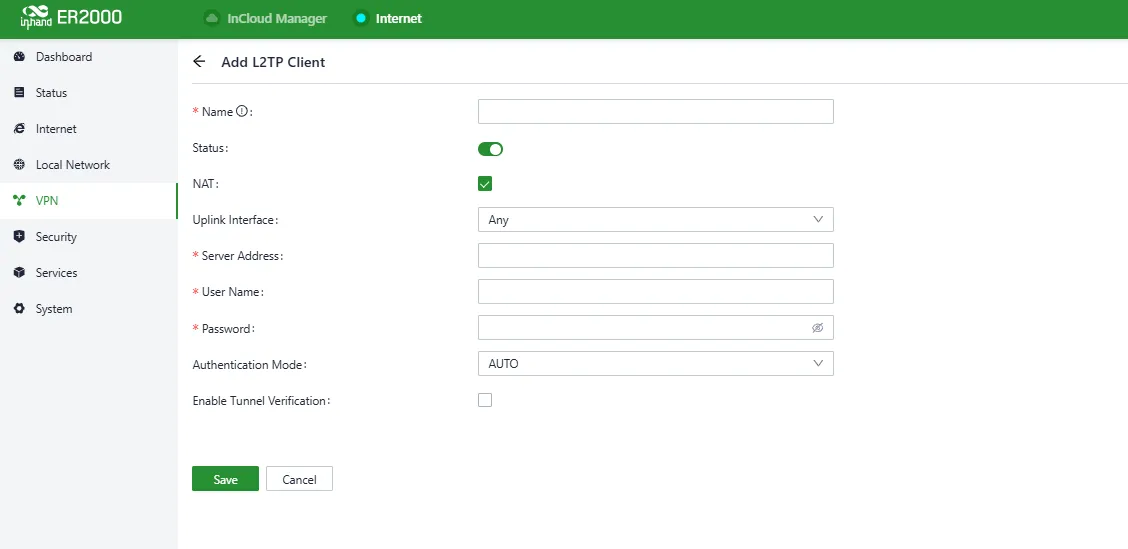Click the Add L2TP Client heading
Screen dimensions: 1128x549
click(273, 63)
